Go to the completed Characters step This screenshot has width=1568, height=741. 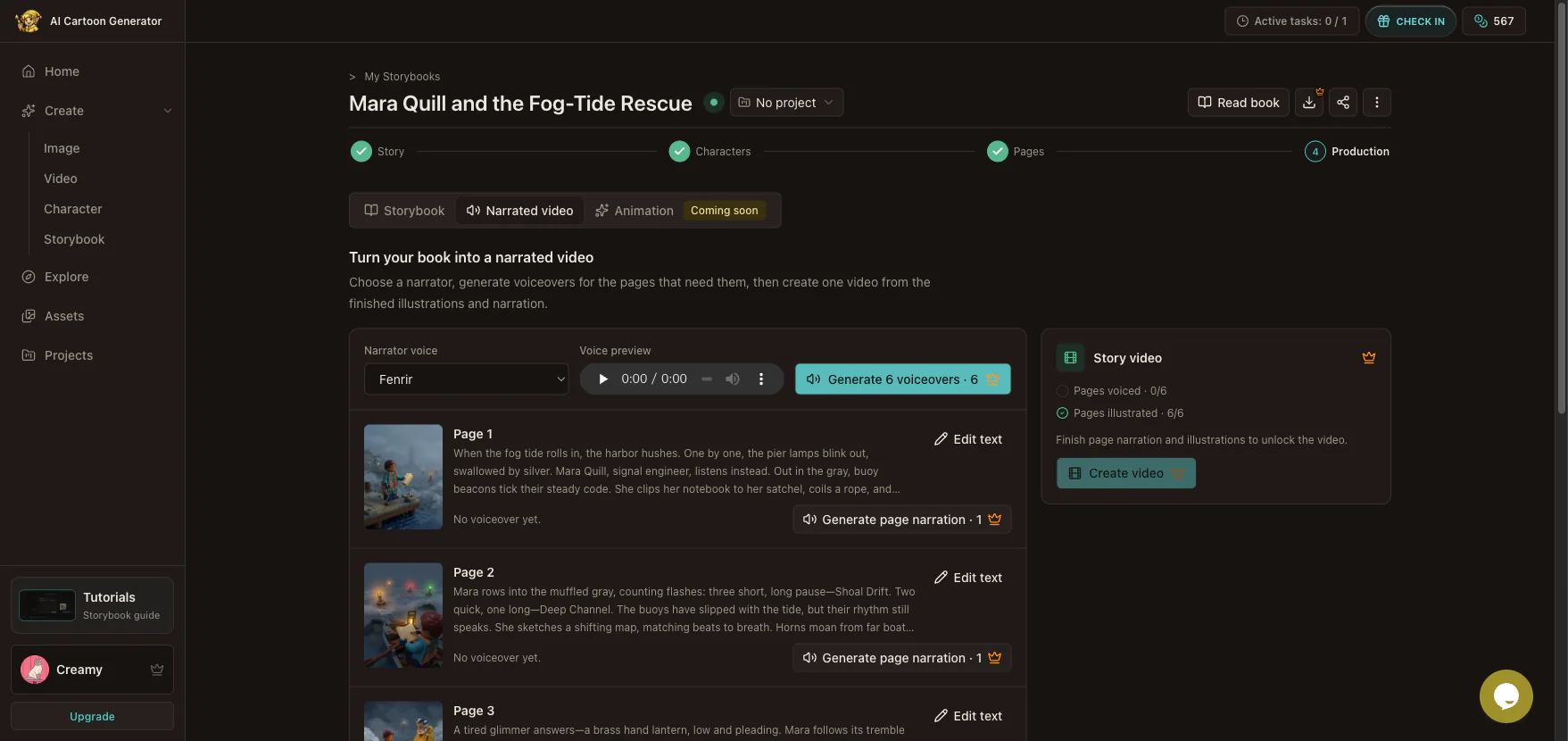(x=709, y=152)
